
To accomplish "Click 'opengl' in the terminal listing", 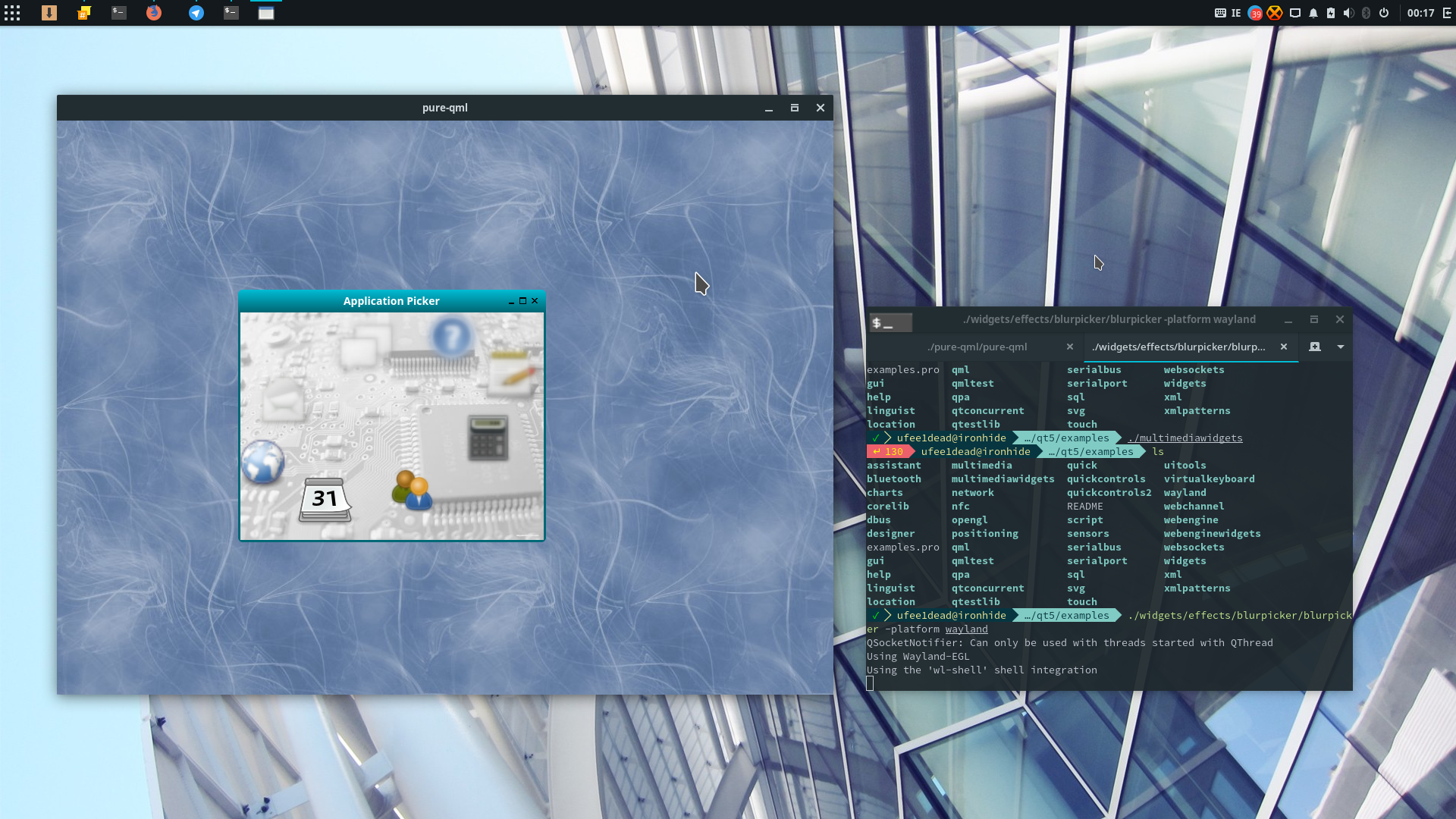I will tap(969, 520).
